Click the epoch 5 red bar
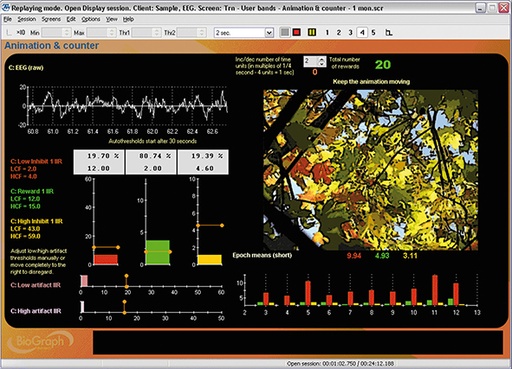 (308, 293)
